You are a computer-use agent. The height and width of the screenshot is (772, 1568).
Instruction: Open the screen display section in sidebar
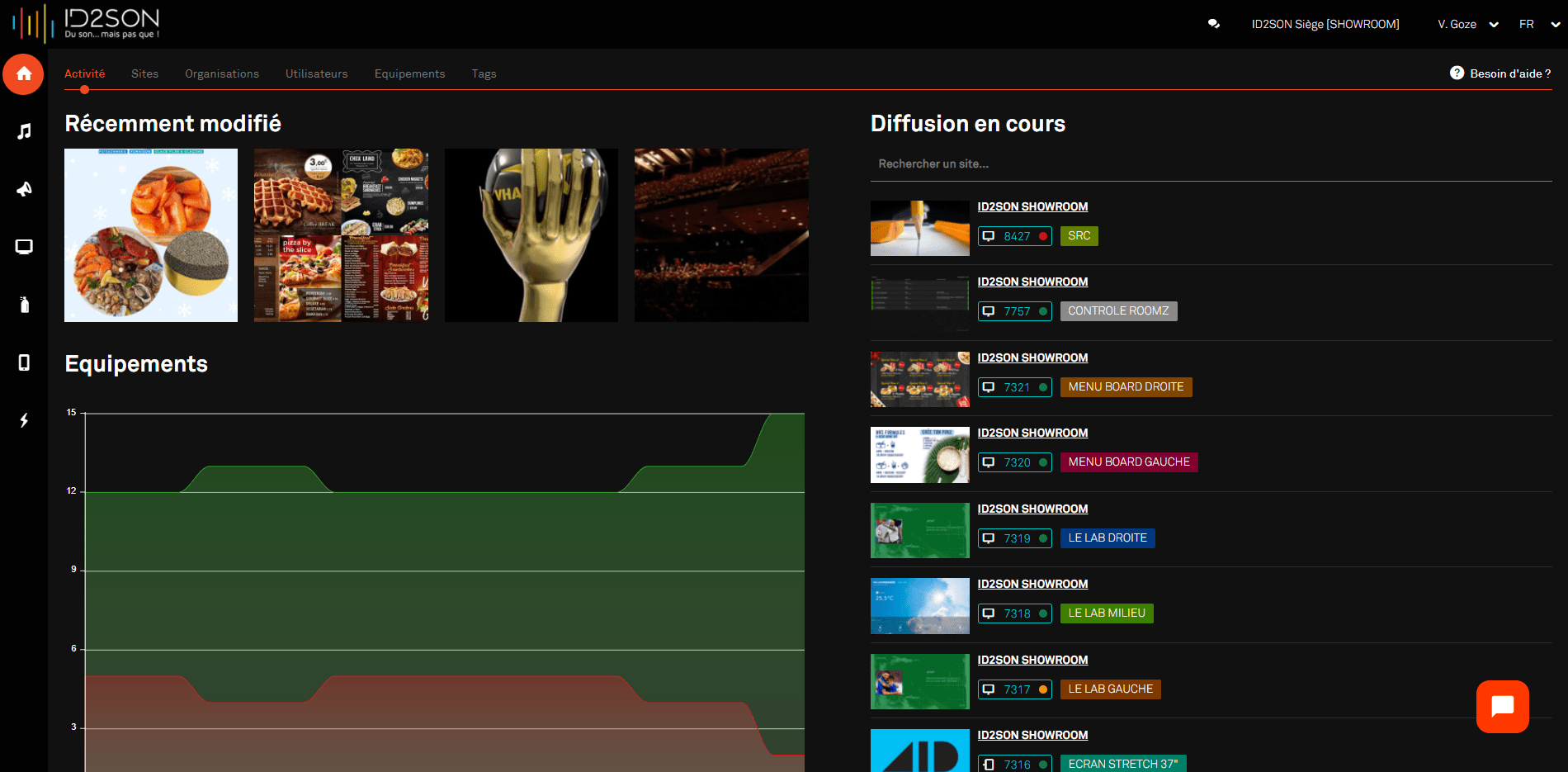click(x=24, y=247)
